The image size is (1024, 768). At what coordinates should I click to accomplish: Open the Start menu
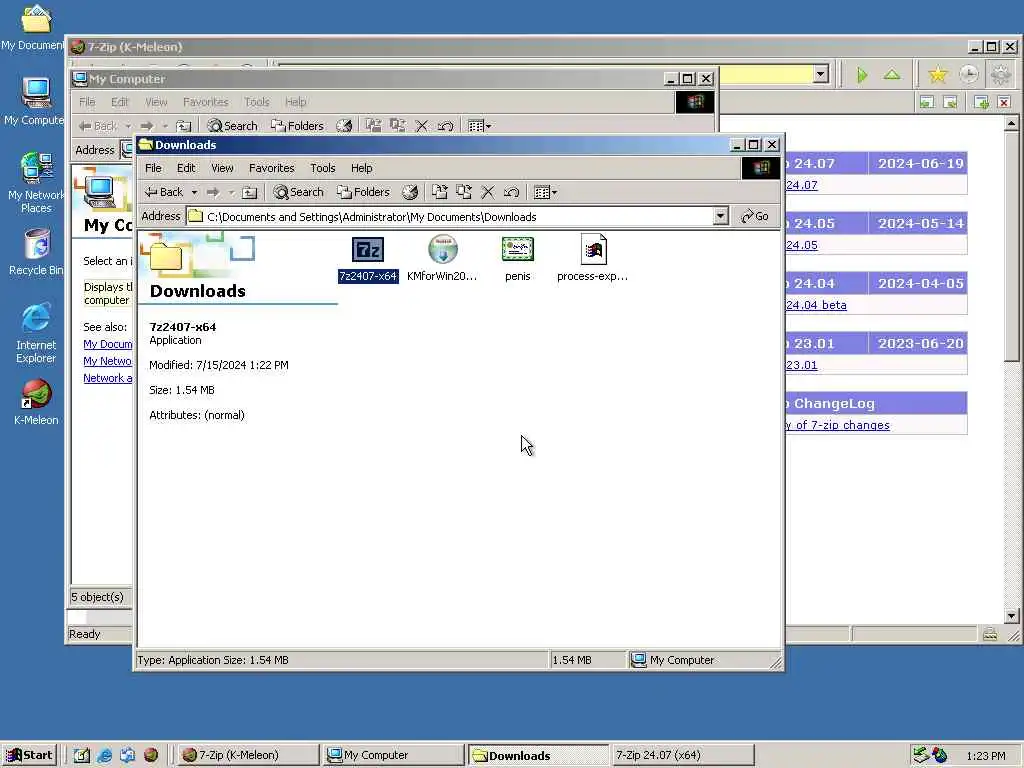point(29,755)
